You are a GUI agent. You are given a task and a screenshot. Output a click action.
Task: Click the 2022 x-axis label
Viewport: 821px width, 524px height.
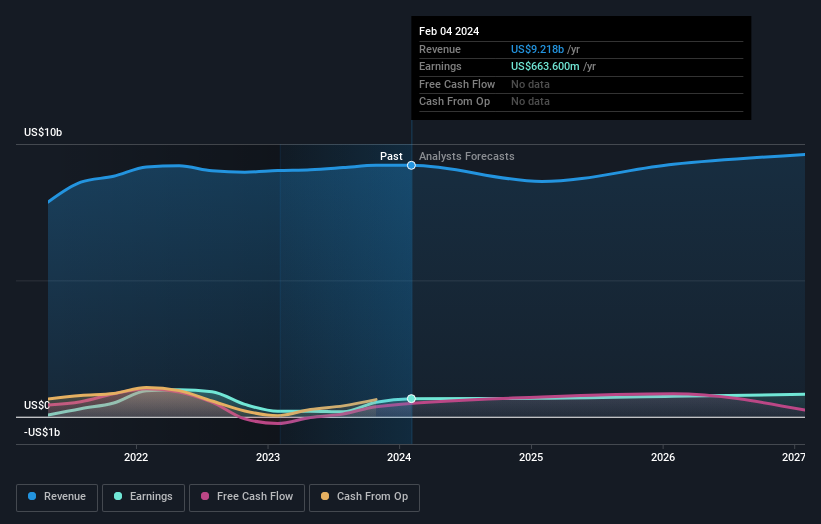click(136, 457)
